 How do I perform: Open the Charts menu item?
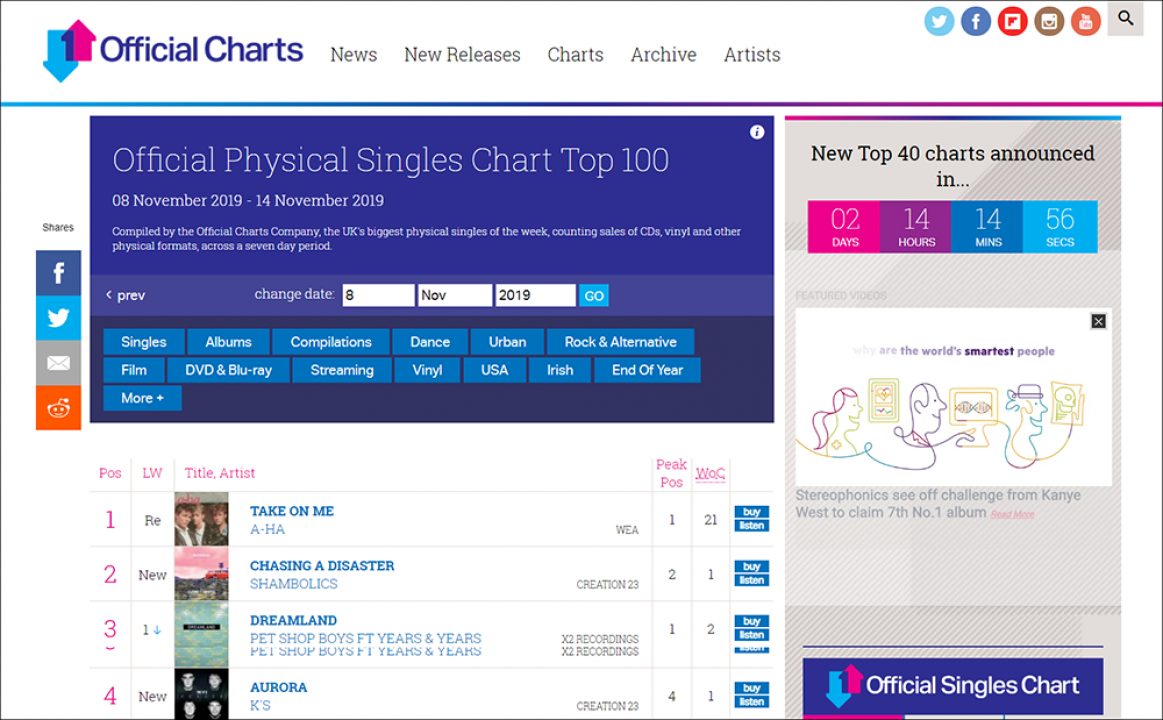point(576,55)
